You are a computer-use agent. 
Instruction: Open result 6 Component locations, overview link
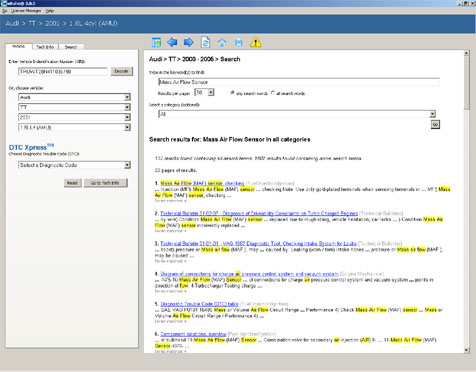point(193,334)
